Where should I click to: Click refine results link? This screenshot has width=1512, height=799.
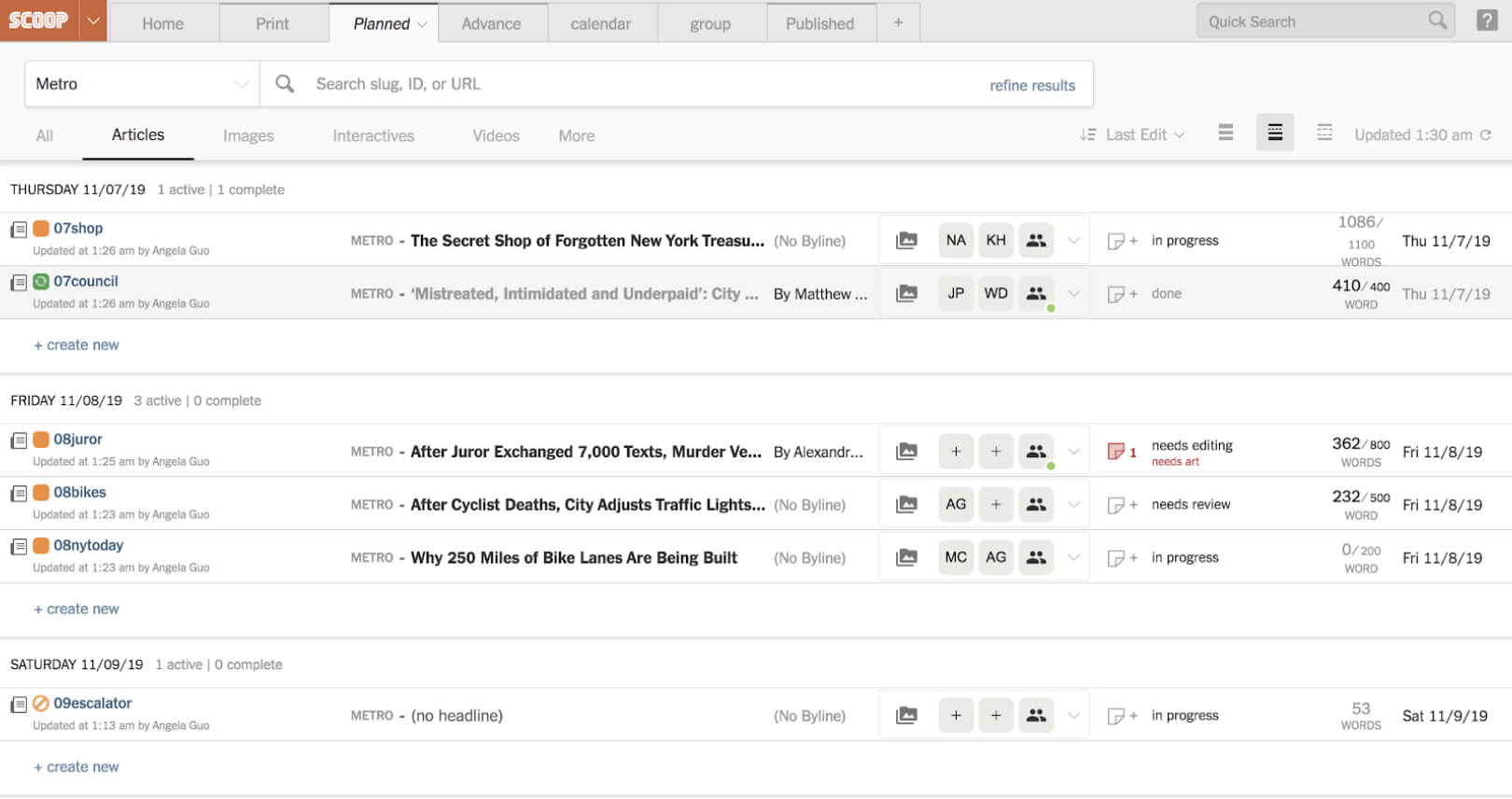(1032, 86)
